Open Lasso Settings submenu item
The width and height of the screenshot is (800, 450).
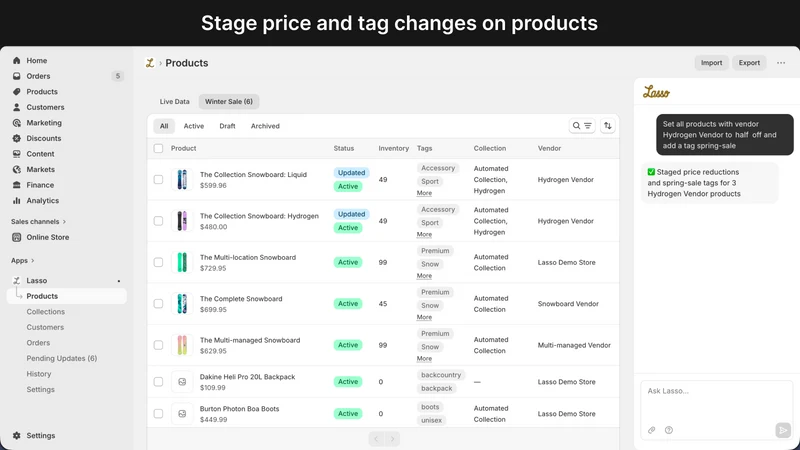pos(40,389)
